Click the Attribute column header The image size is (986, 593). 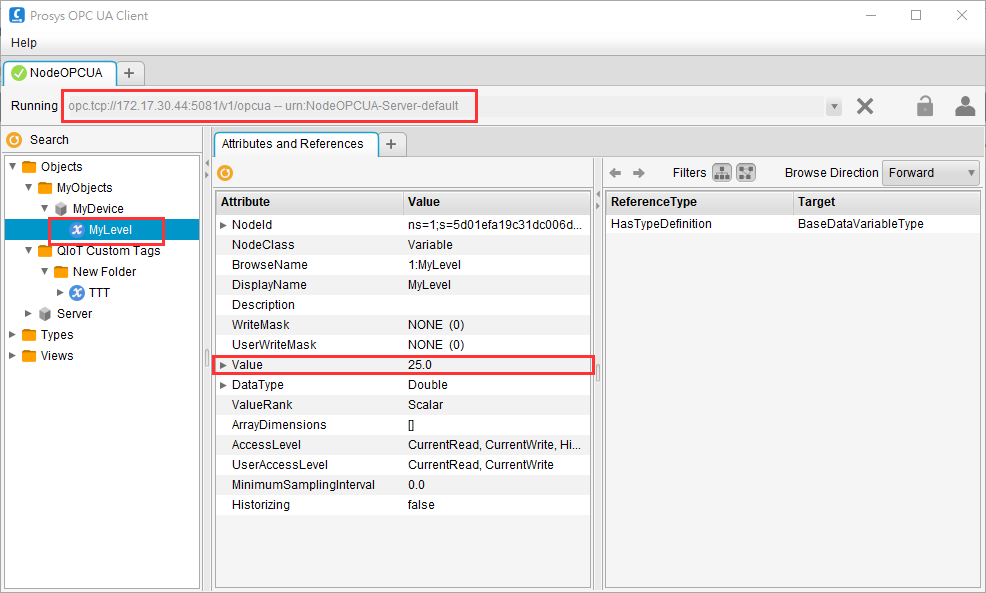coord(309,202)
